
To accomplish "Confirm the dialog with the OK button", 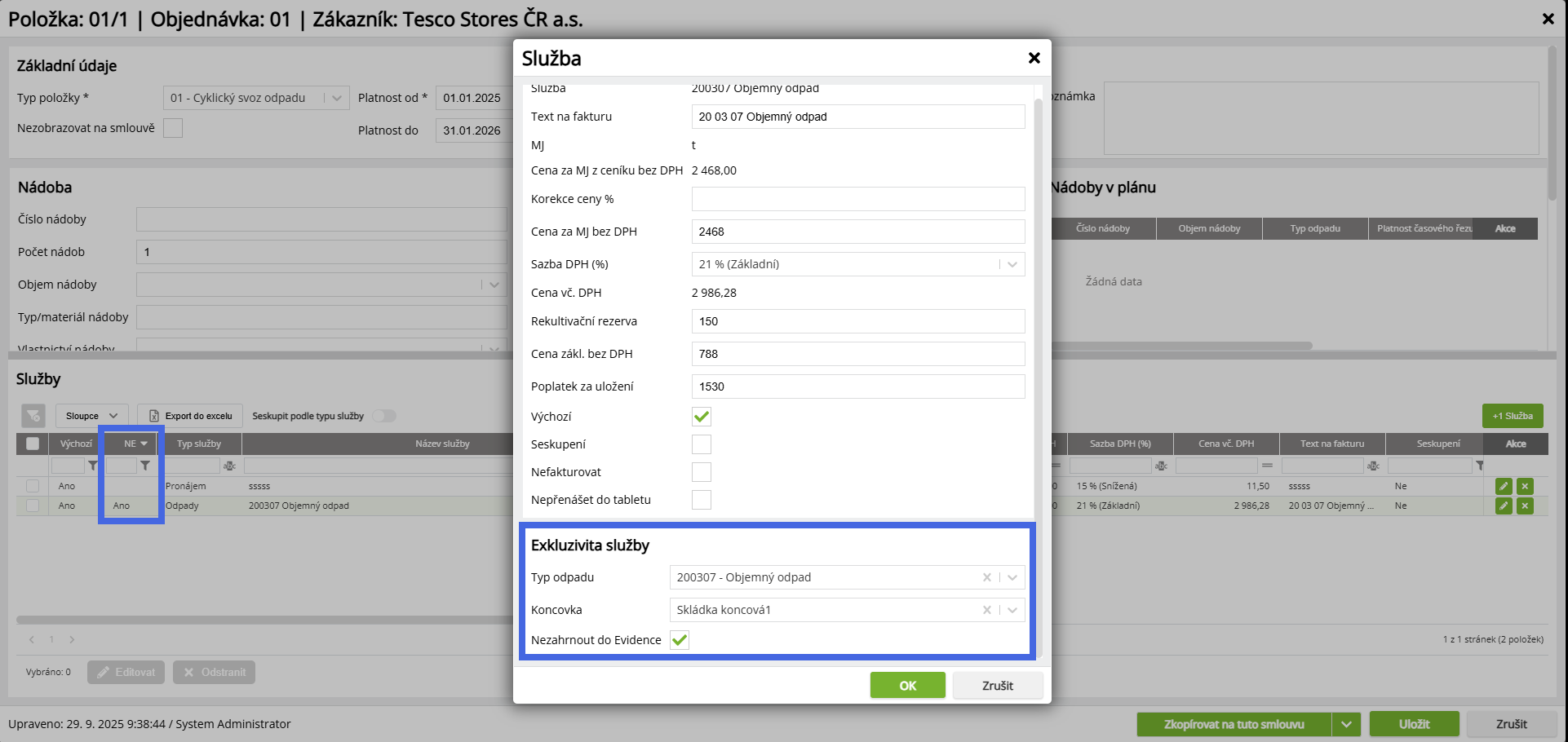I will (907, 686).
